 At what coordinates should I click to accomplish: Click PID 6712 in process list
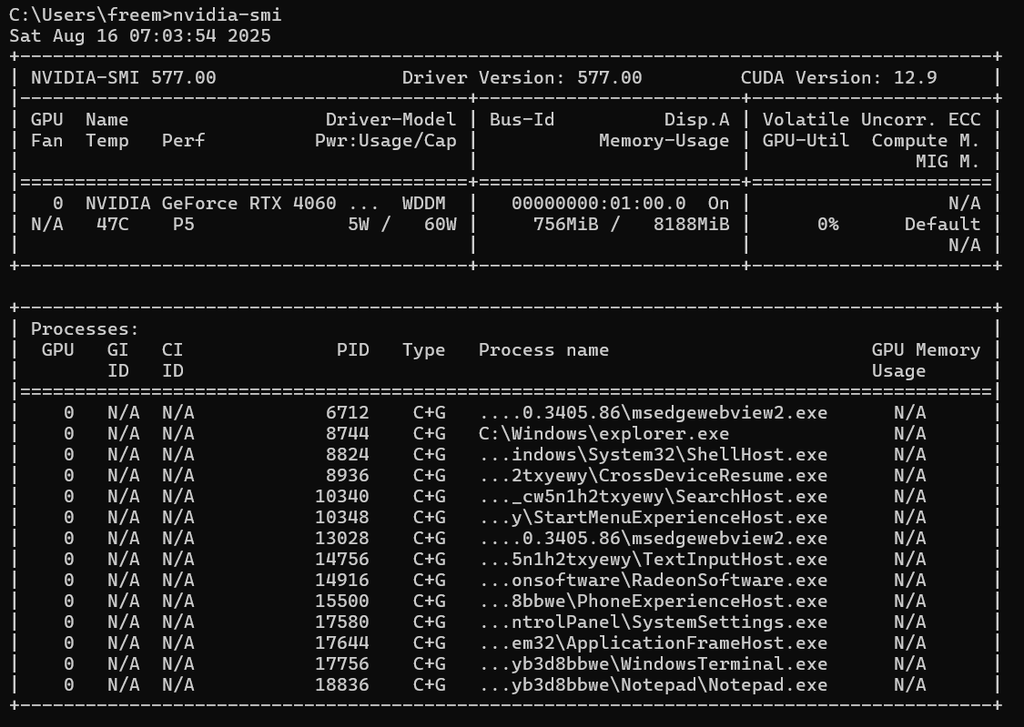(x=347, y=413)
